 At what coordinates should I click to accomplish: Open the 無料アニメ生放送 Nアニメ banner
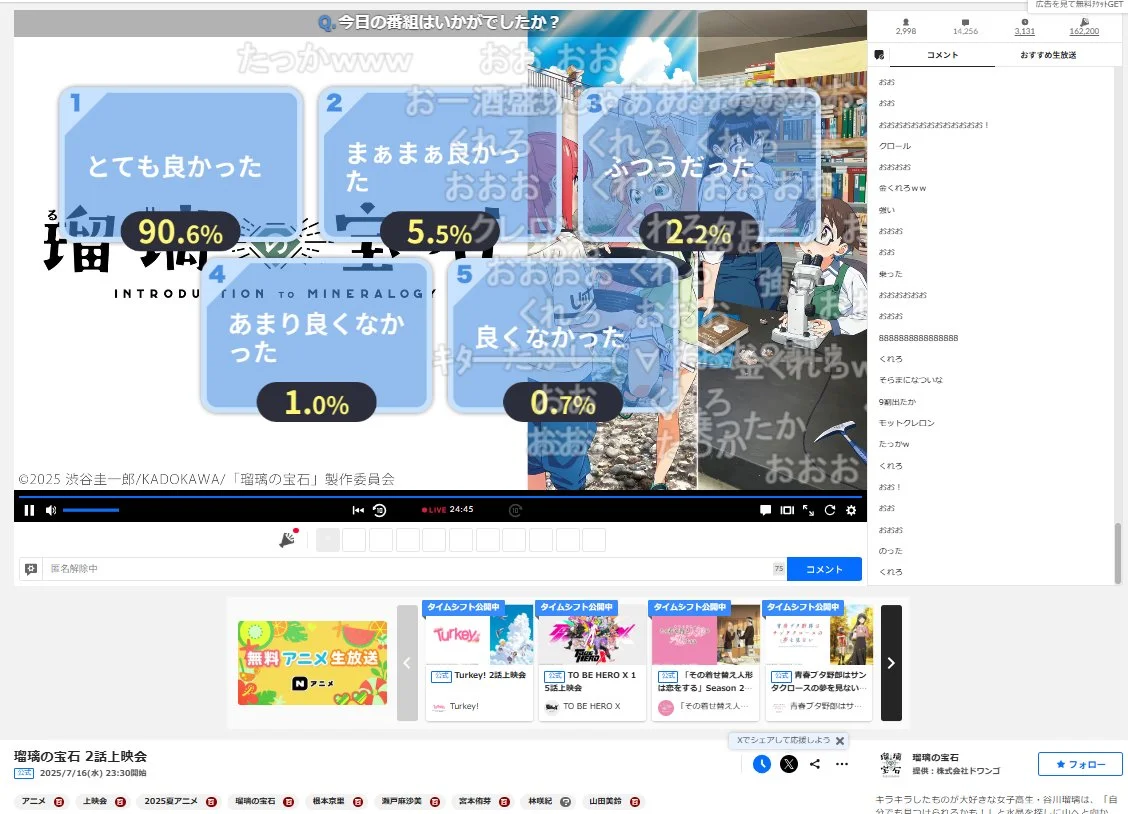(312, 663)
